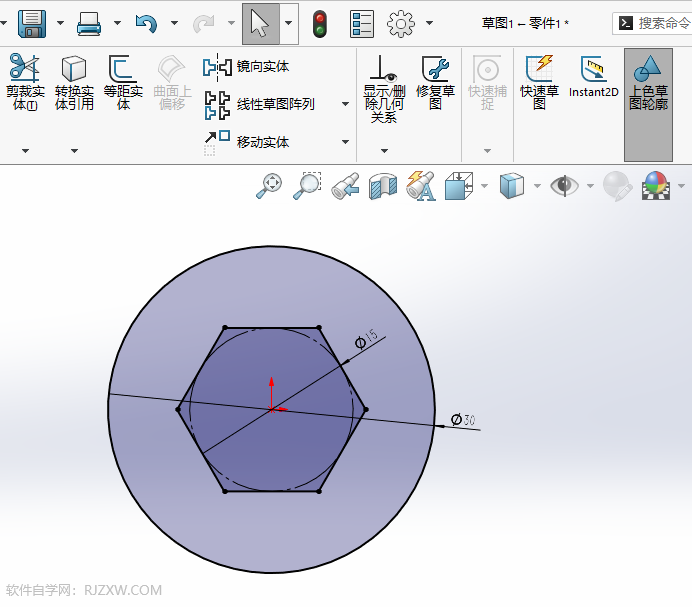
Task: Click 显示/删除几何关系 tool
Action: coord(384,88)
